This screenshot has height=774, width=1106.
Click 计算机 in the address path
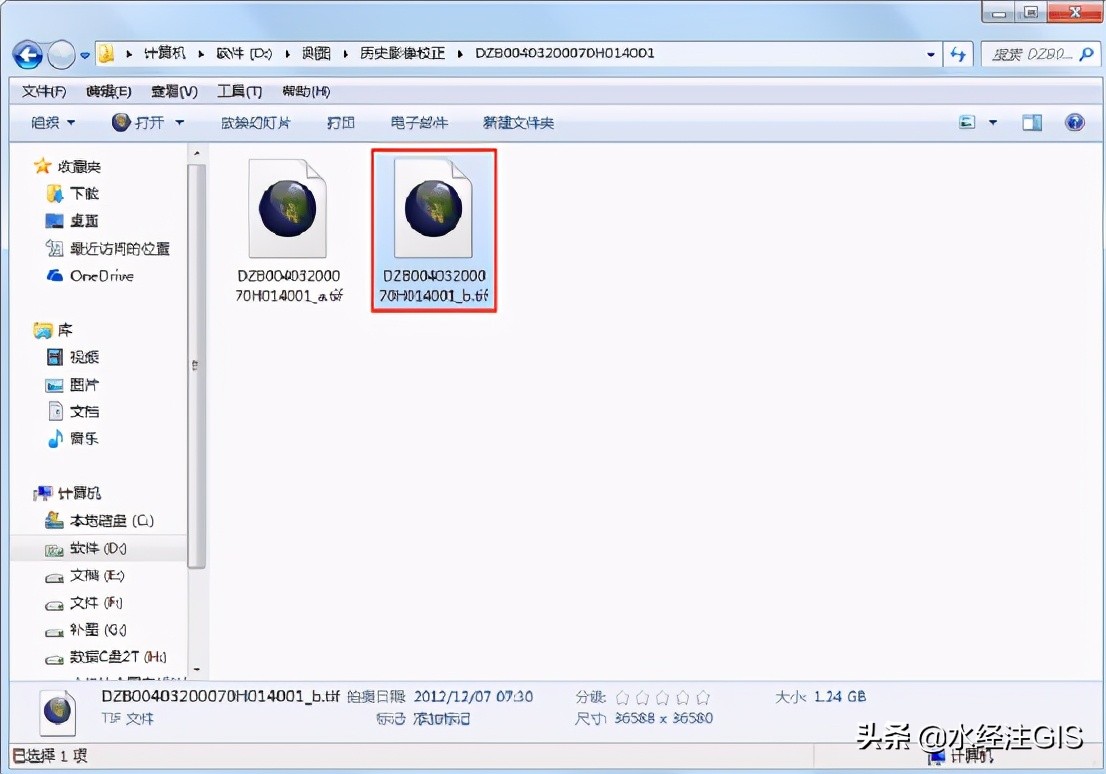(x=164, y=53)
